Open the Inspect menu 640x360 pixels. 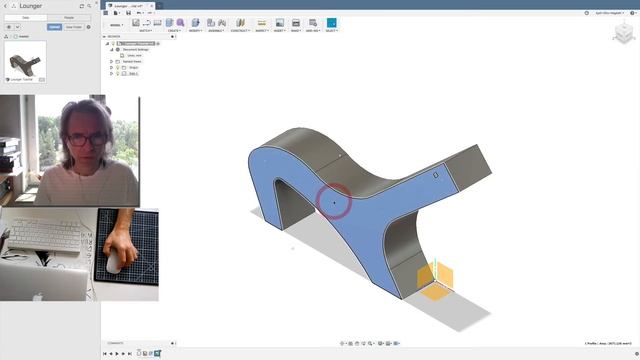(x=262, y=31)
